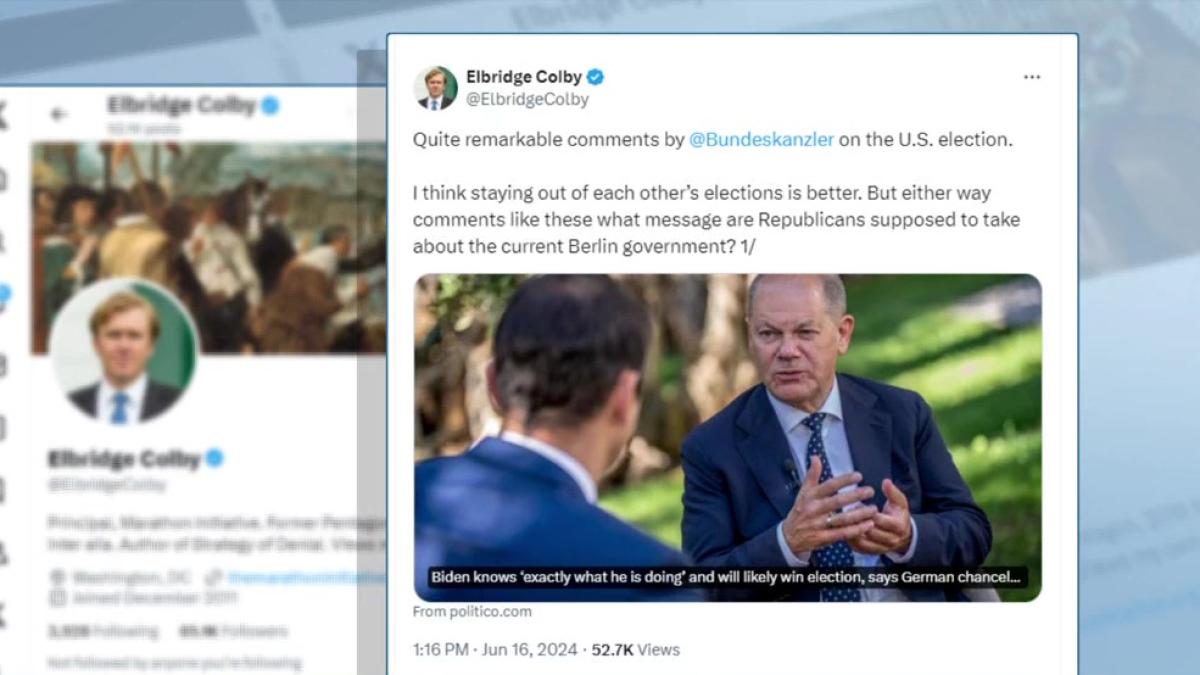The height and width of the screenshot is (675, 1200).
Task: Open the Politico article photo card
Action: [728, 437]
